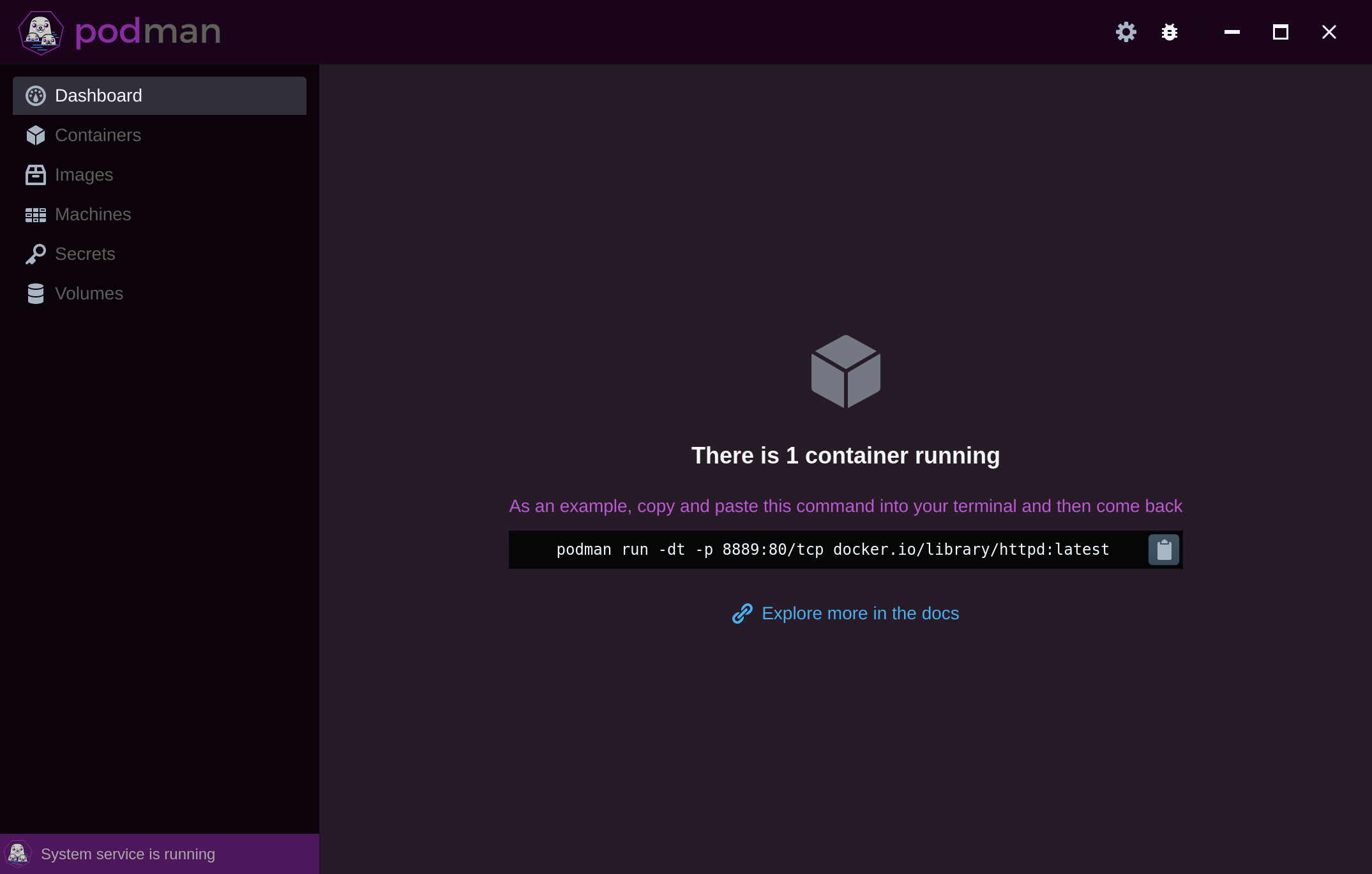Open the Explore more in the docs link

point(860,614)
